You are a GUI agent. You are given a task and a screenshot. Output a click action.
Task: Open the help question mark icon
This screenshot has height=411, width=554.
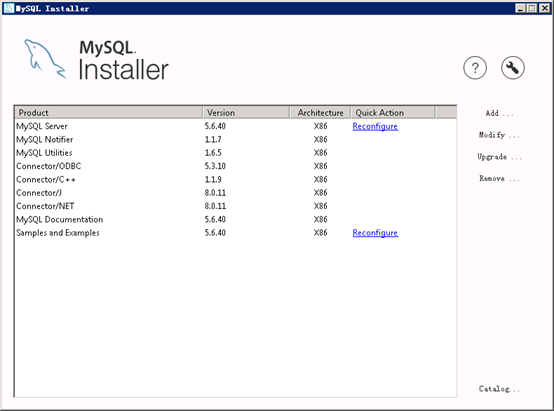point(475,67)
